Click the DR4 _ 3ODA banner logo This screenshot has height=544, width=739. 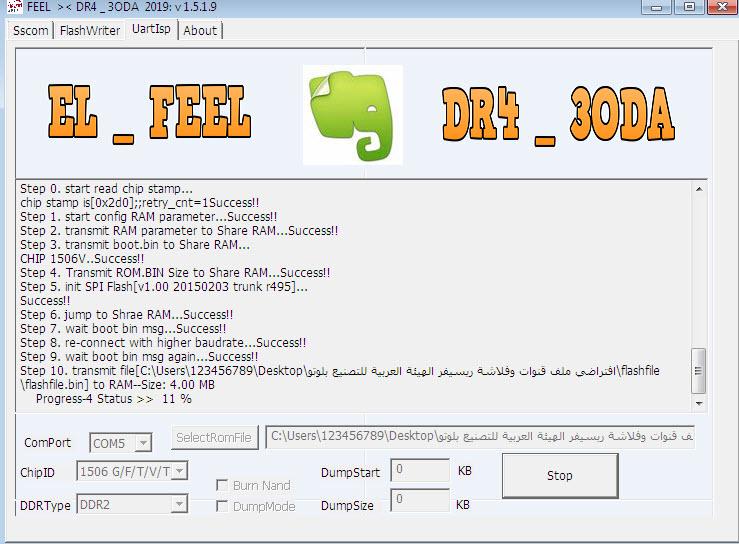click(558, 115)
